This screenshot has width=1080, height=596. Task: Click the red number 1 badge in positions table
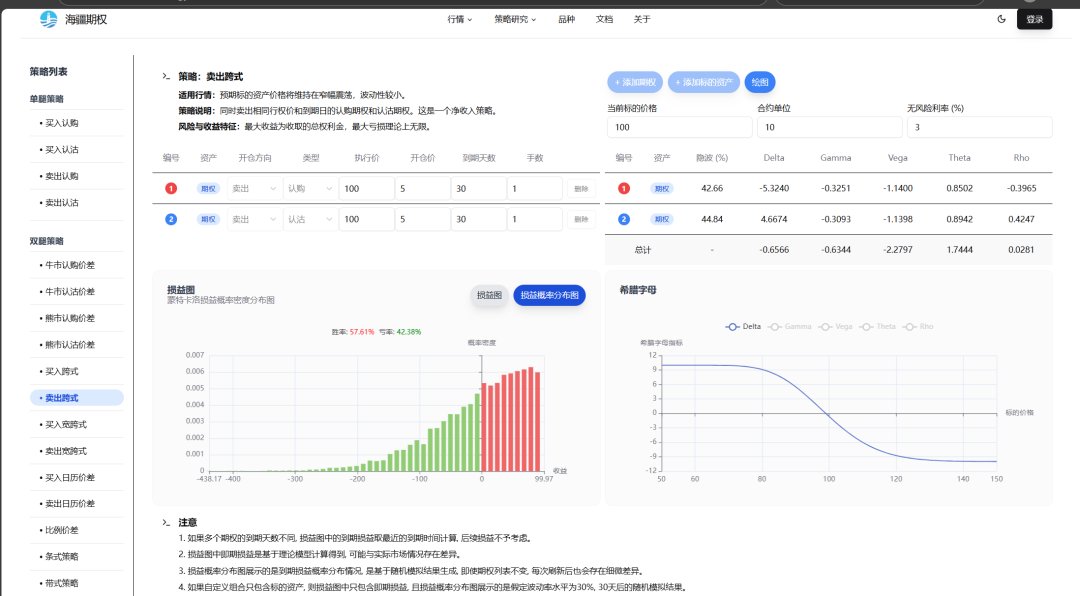pos(171,189)
